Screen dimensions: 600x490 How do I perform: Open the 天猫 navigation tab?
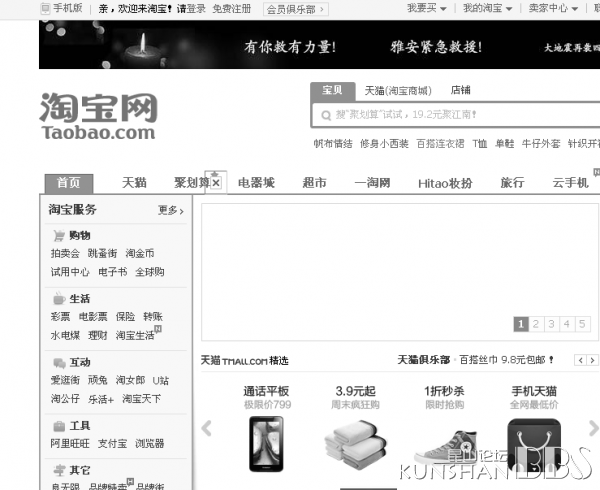[134, 183]
